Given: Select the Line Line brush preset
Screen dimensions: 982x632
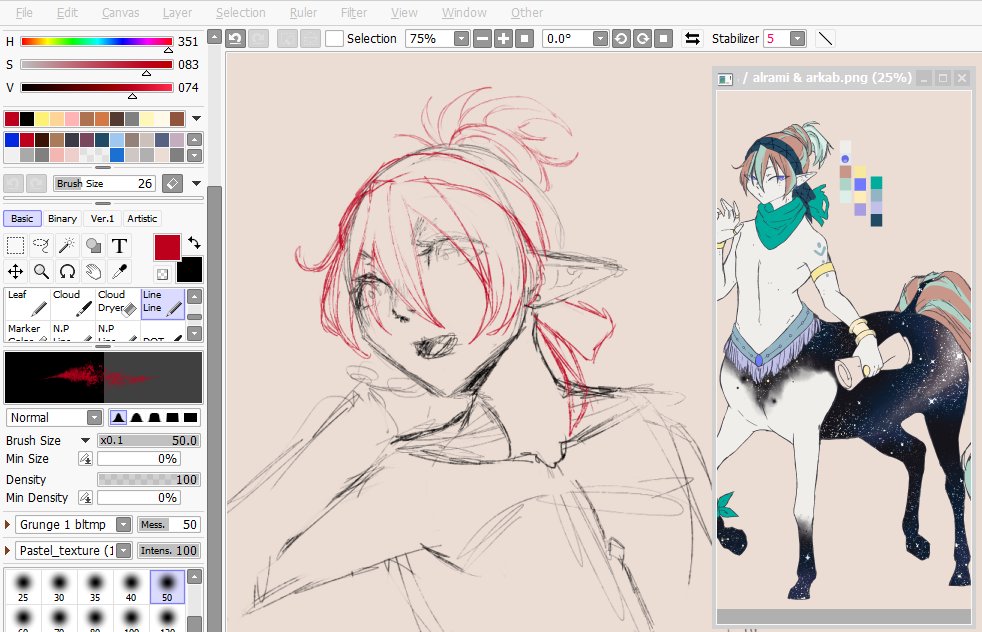Looking at the screenshot, I should click(x=163, y=304).
